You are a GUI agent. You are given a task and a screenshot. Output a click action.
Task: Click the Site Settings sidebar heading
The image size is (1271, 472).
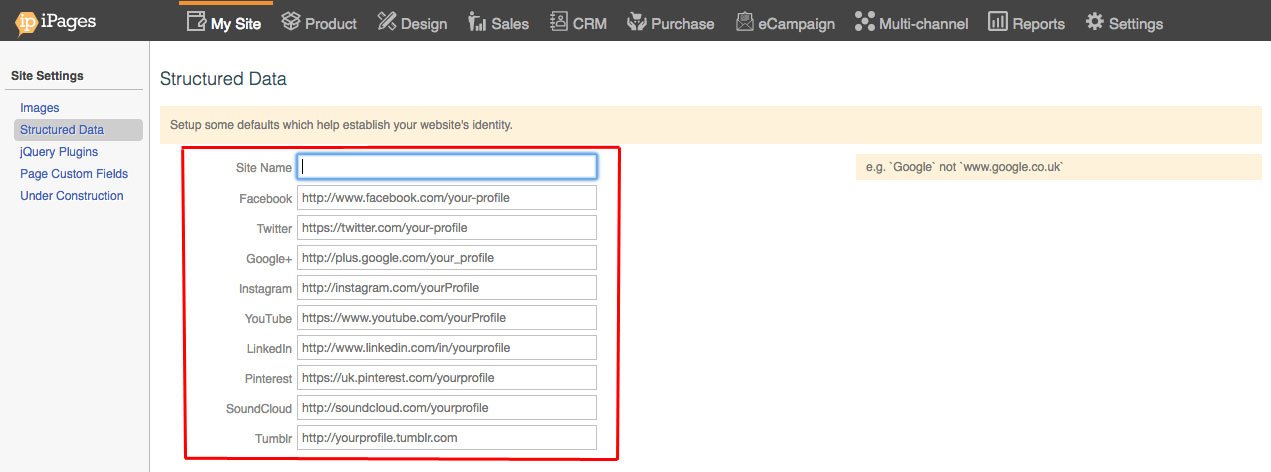coord(47,76)
